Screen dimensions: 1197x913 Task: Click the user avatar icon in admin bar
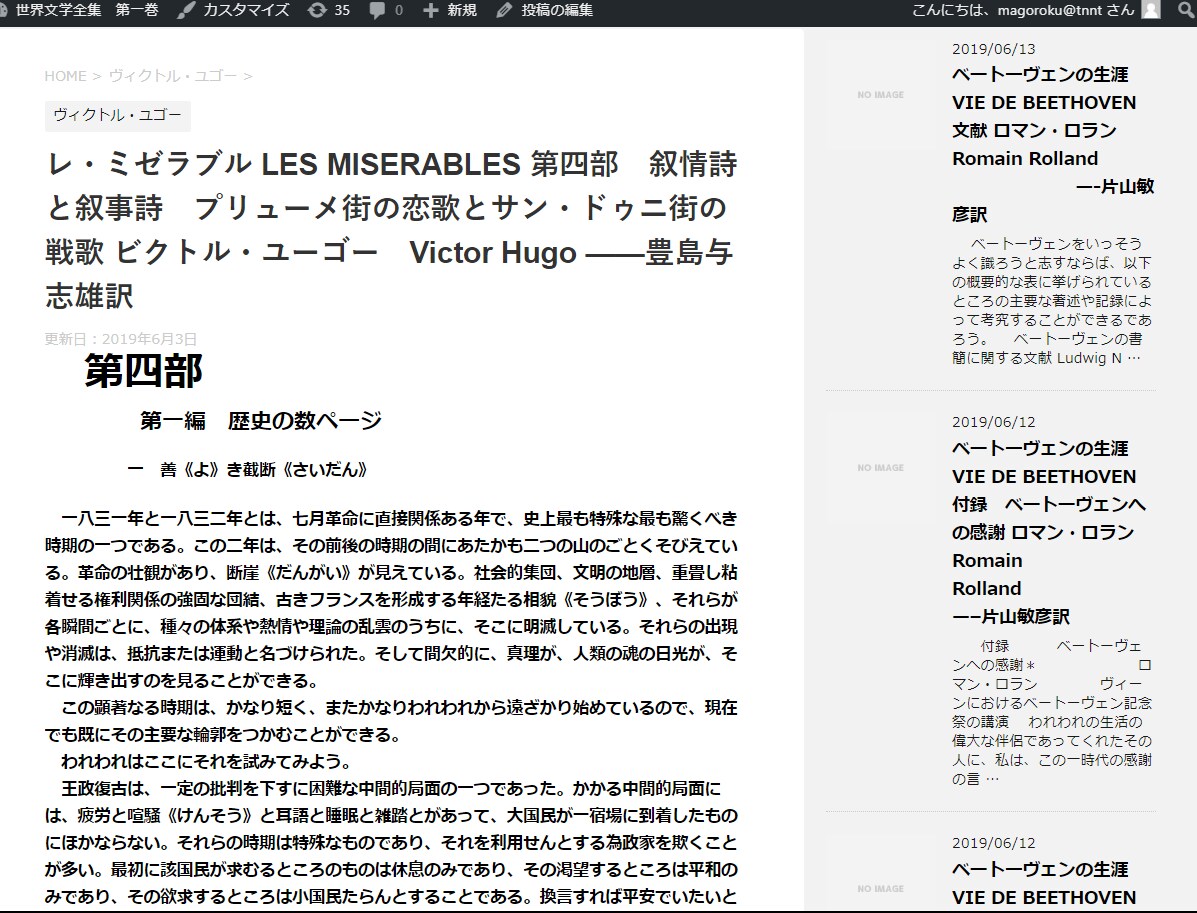click(1150, 10)
